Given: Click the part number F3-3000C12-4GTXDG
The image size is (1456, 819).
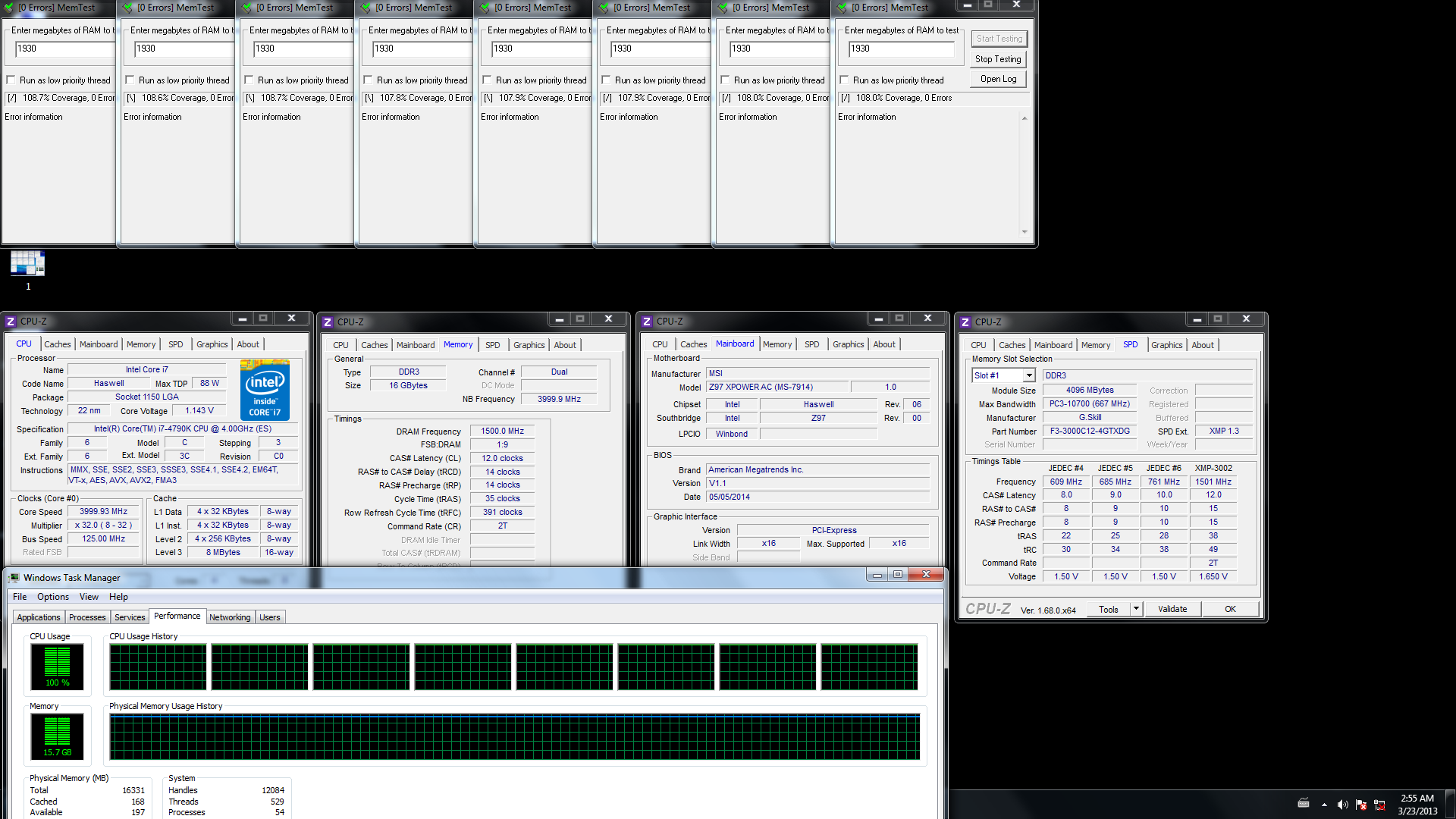Looking at the screenshot, I should coord(1090,431).
